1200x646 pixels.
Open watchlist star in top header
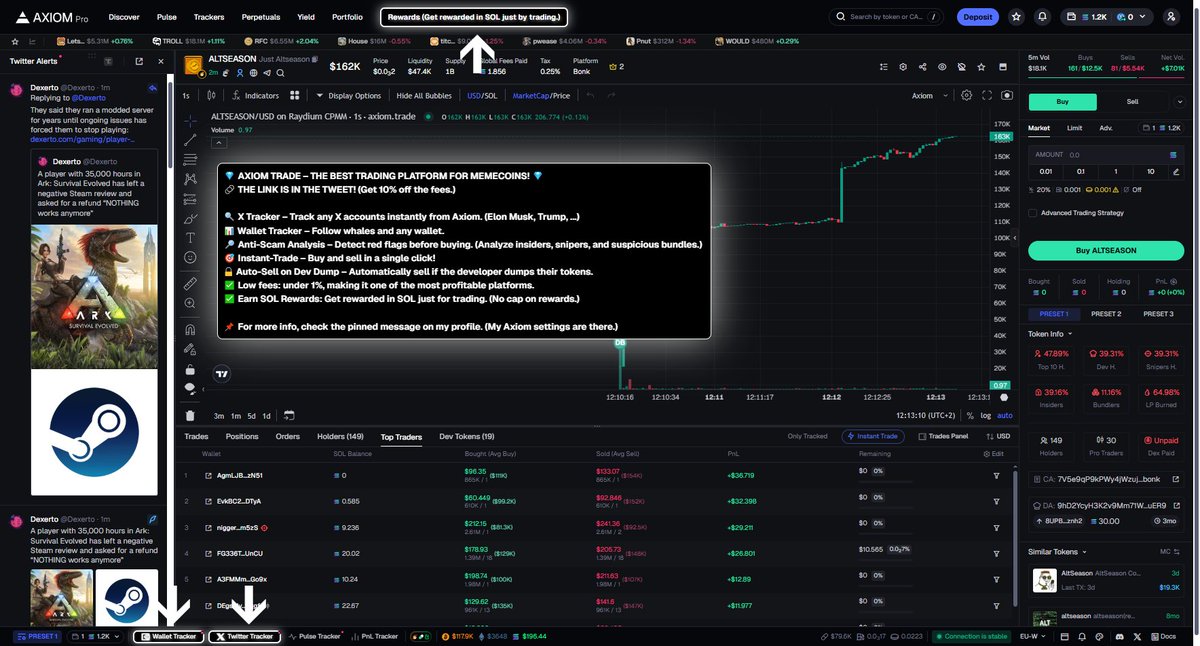tap(1017, 17)
